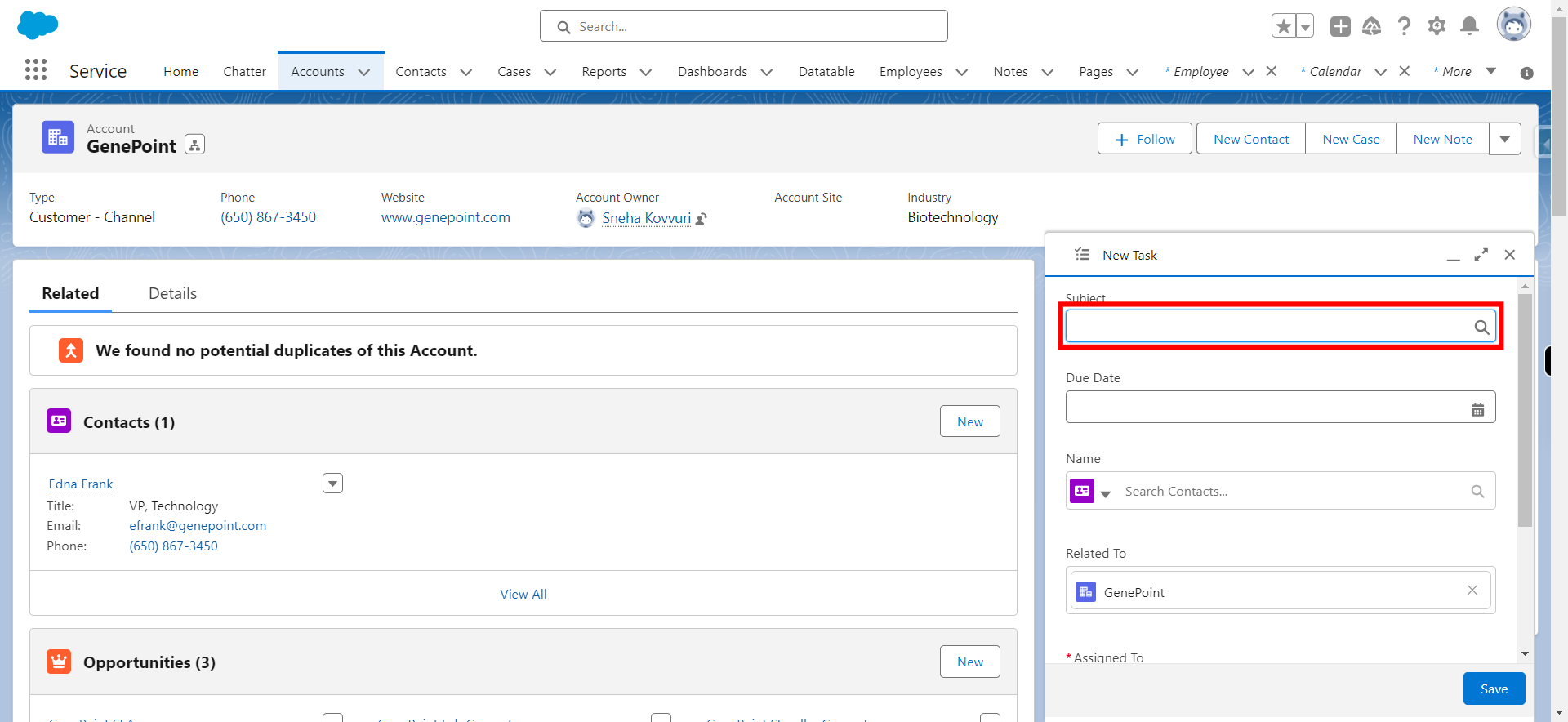Open the Datatable tab
Viewport: 1568px width, 722px height.
pos(826,72)
